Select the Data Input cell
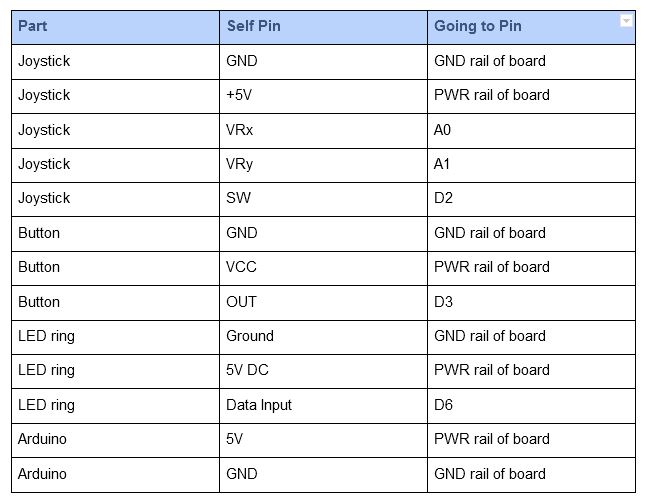Image resolution: width=646 pixels, height=500 pixels. 259,404
